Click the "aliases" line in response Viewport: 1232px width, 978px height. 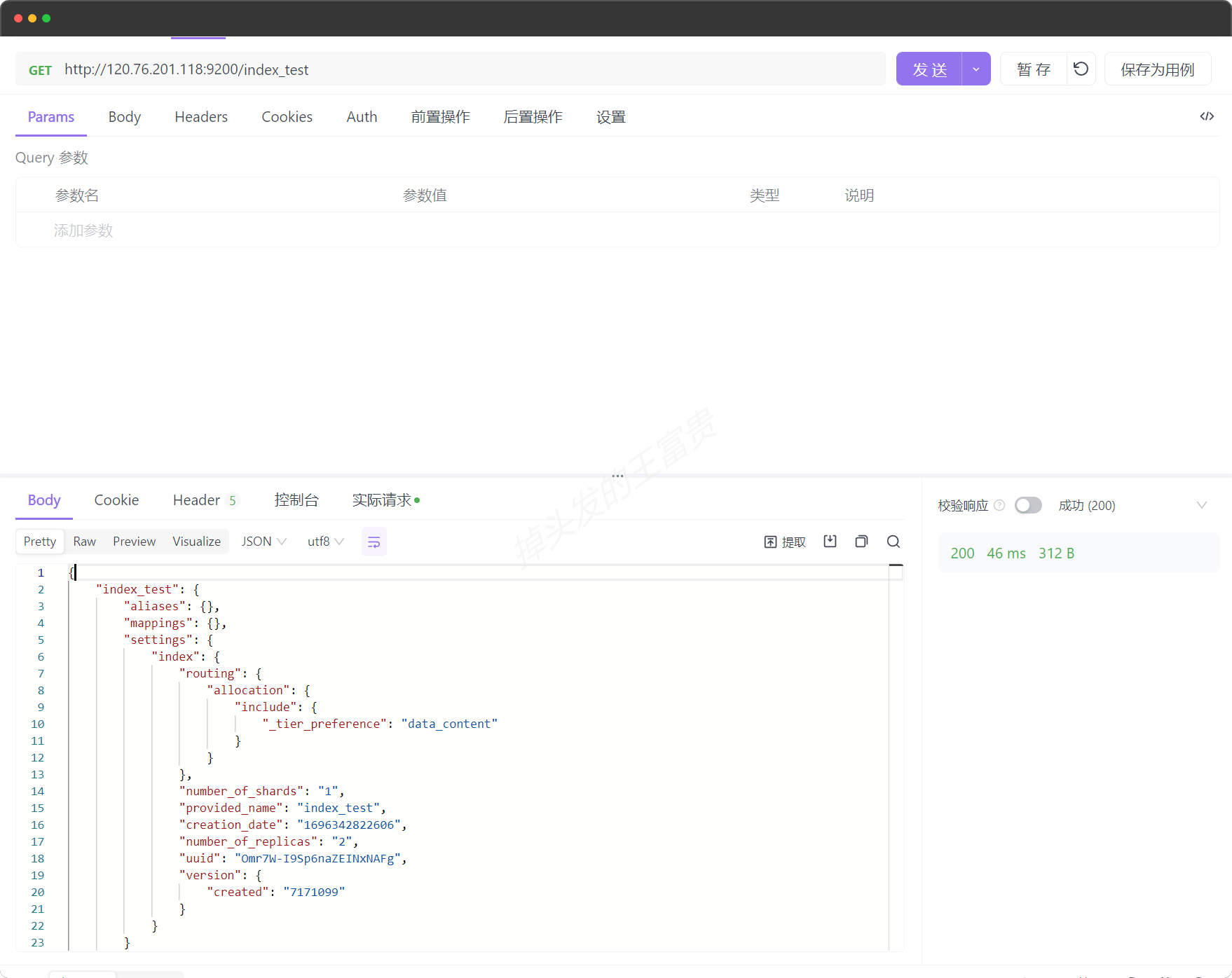point(172,606)
